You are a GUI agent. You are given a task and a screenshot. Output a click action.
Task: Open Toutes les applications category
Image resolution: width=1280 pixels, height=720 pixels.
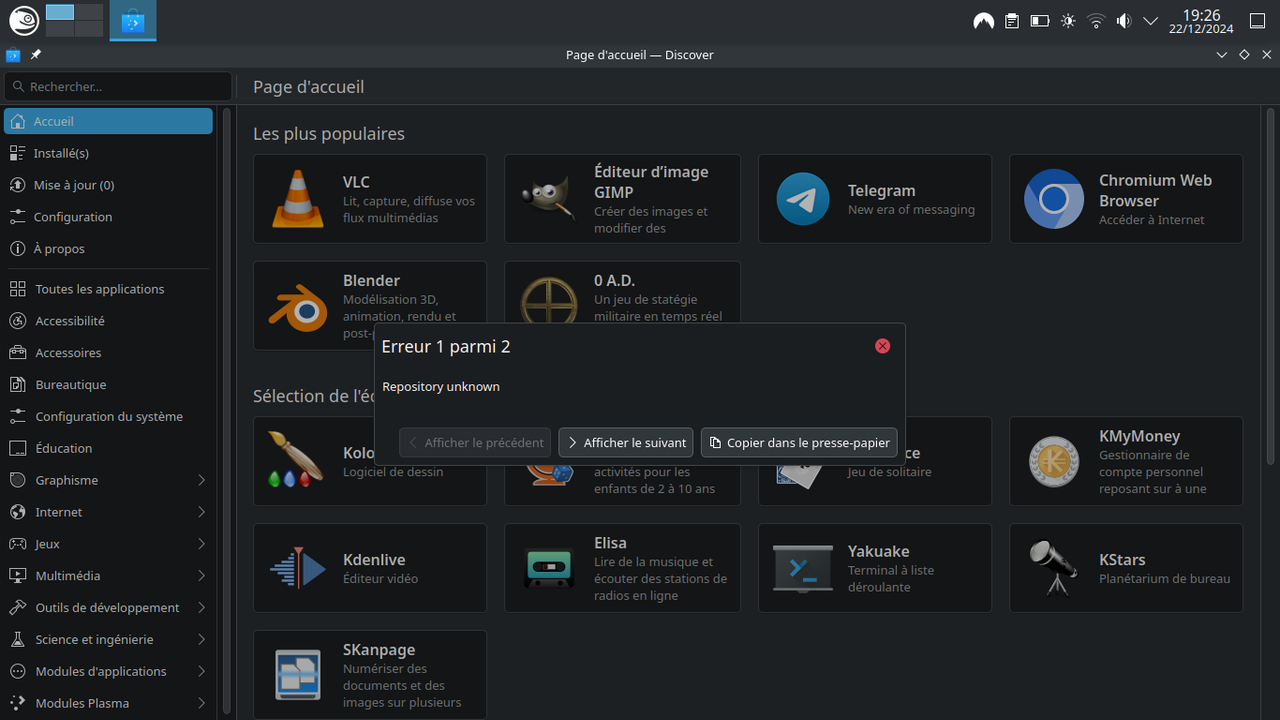108,289
